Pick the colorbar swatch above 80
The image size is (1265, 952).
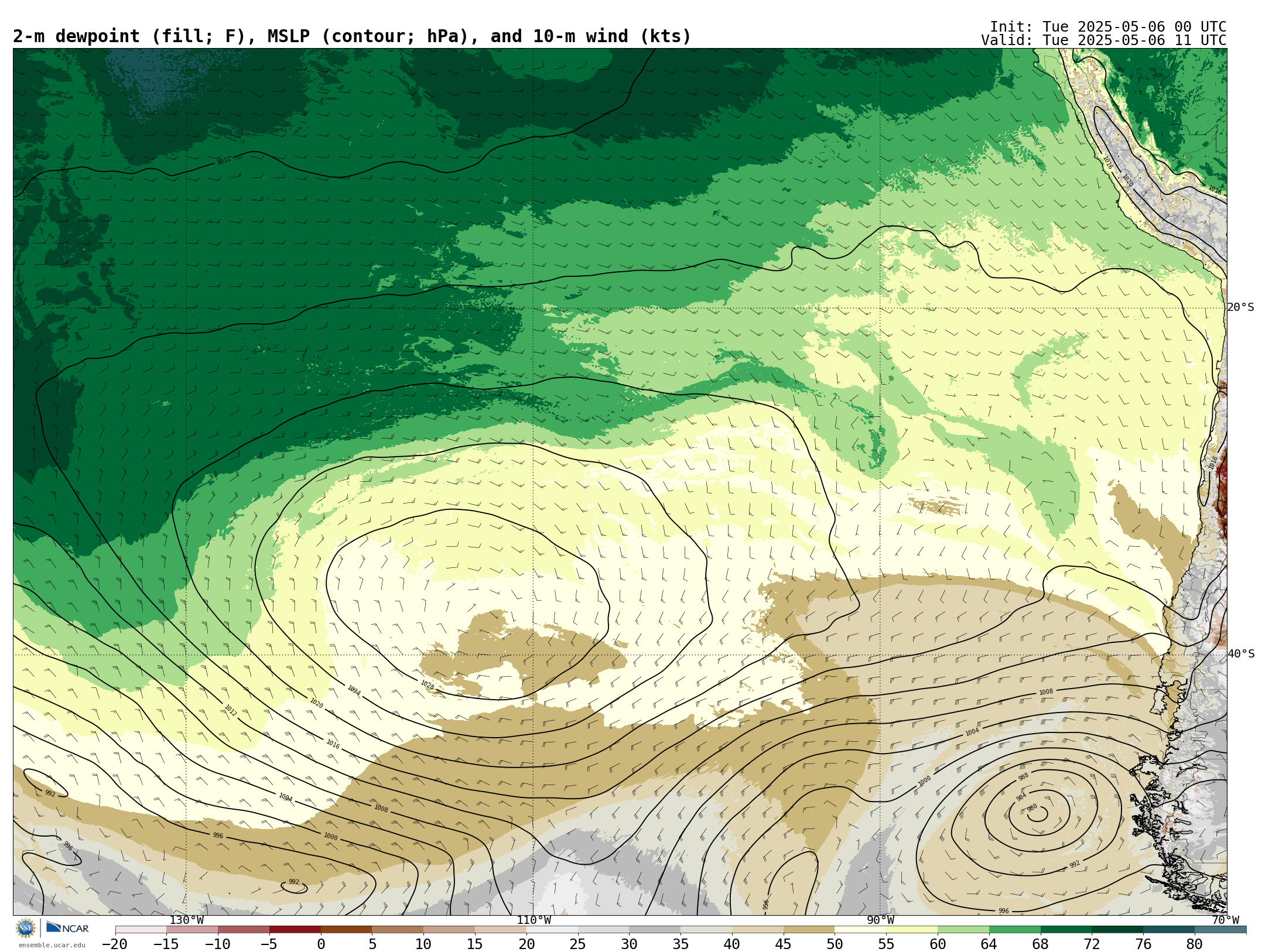click(1220, 930)
